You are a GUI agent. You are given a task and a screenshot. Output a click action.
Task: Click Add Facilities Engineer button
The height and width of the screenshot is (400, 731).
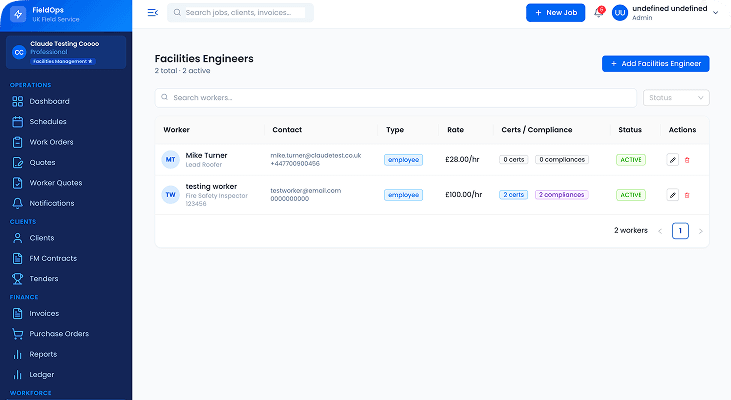655,64
